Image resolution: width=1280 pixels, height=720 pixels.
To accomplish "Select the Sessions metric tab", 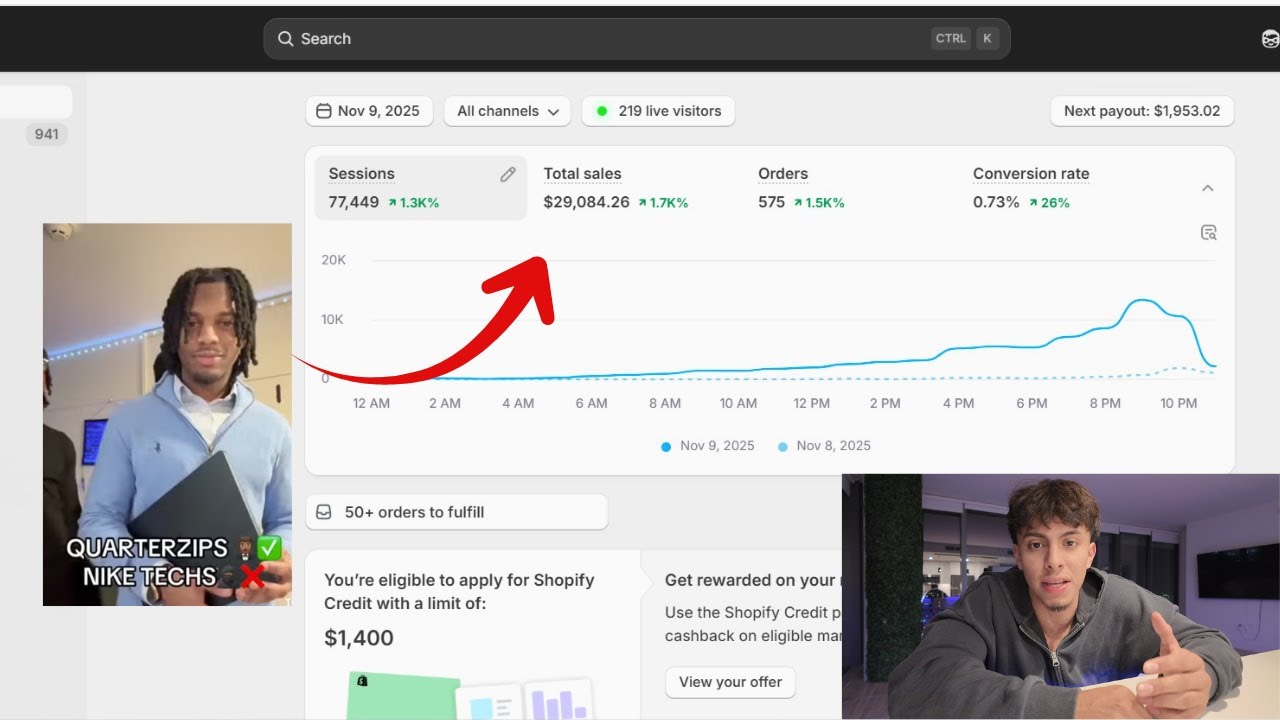I will 421,188.
